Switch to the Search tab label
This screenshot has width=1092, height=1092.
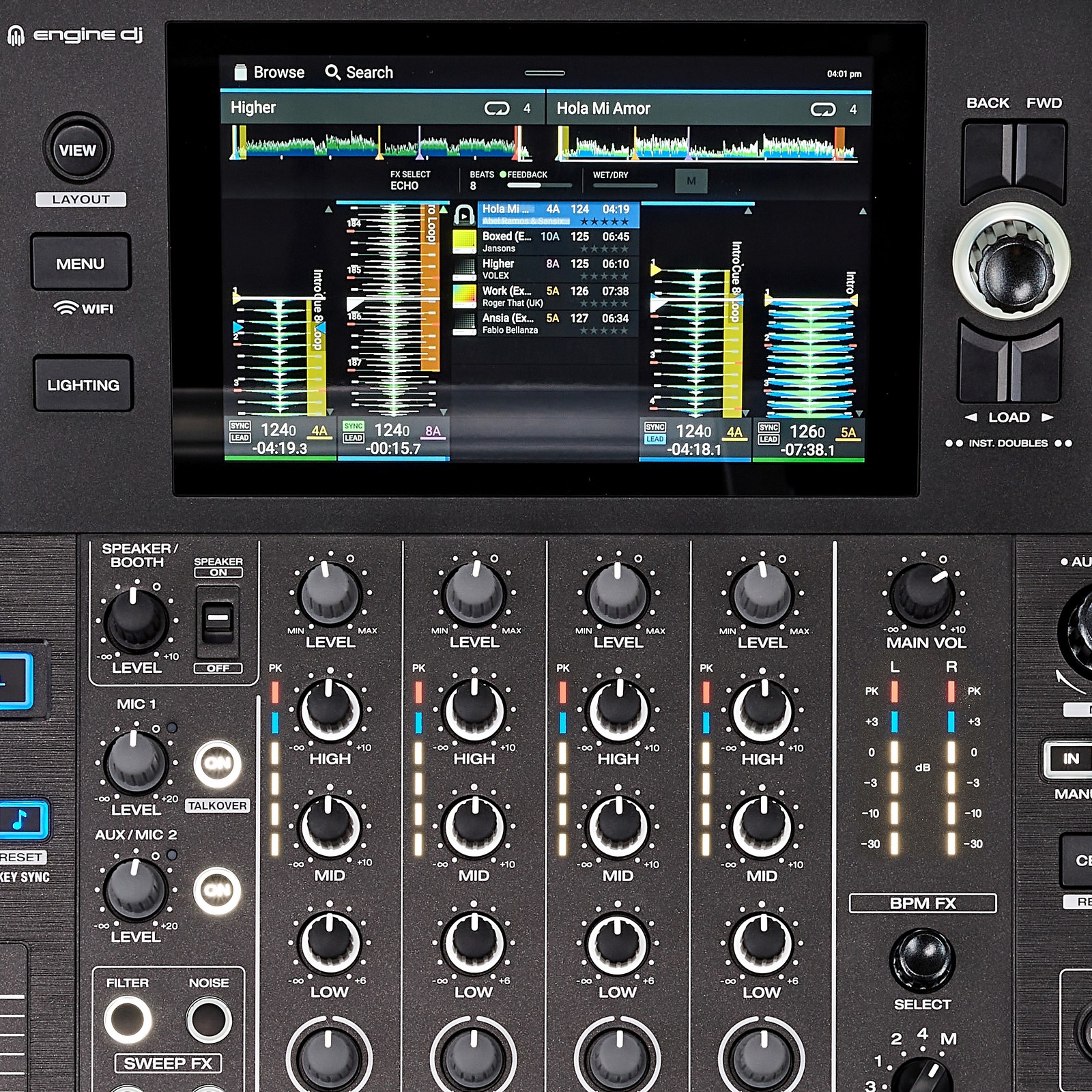[x=369, y=72]
